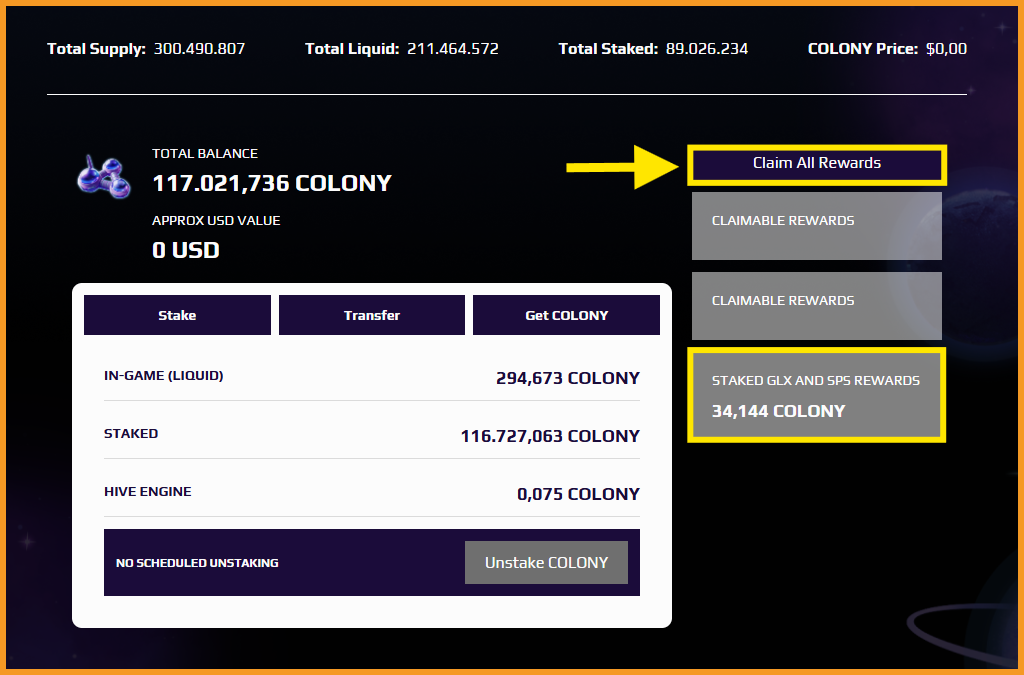Click the APPROX USD VALUE label
Viewport: 1024px width, 675px height.
coord(216,221)
